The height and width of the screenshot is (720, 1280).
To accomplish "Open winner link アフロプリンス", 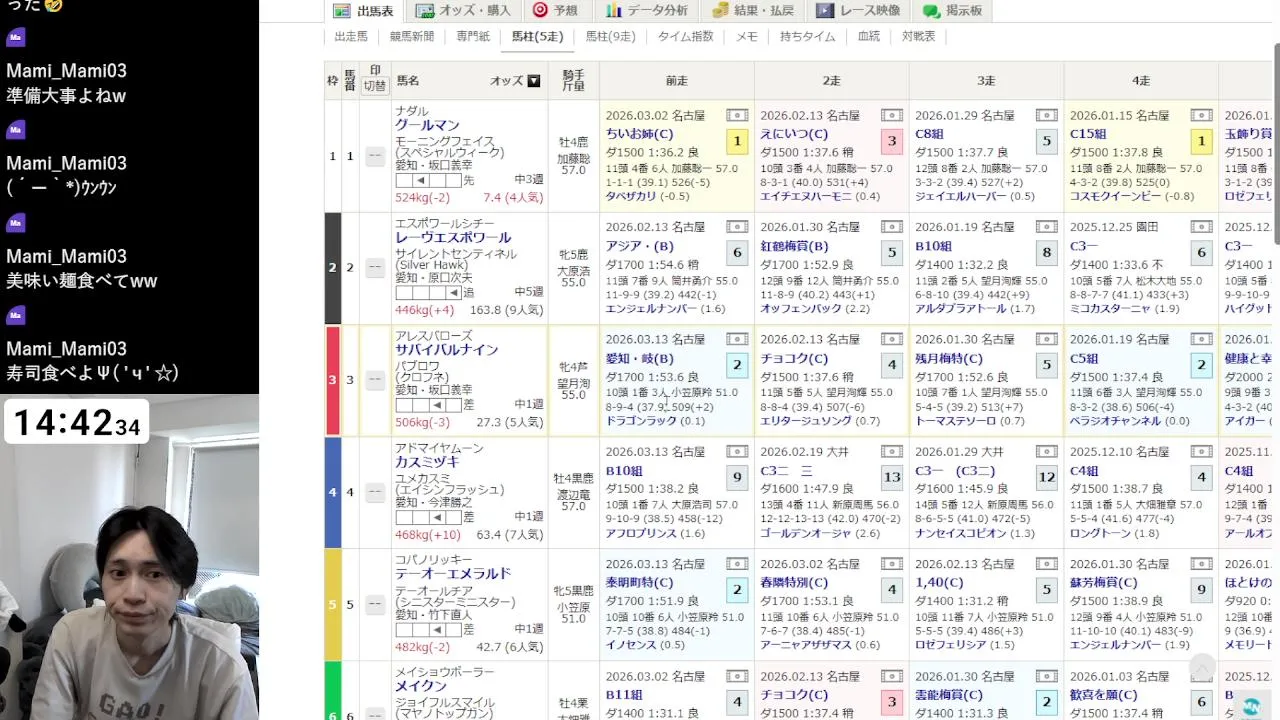I will pos(641,533).
